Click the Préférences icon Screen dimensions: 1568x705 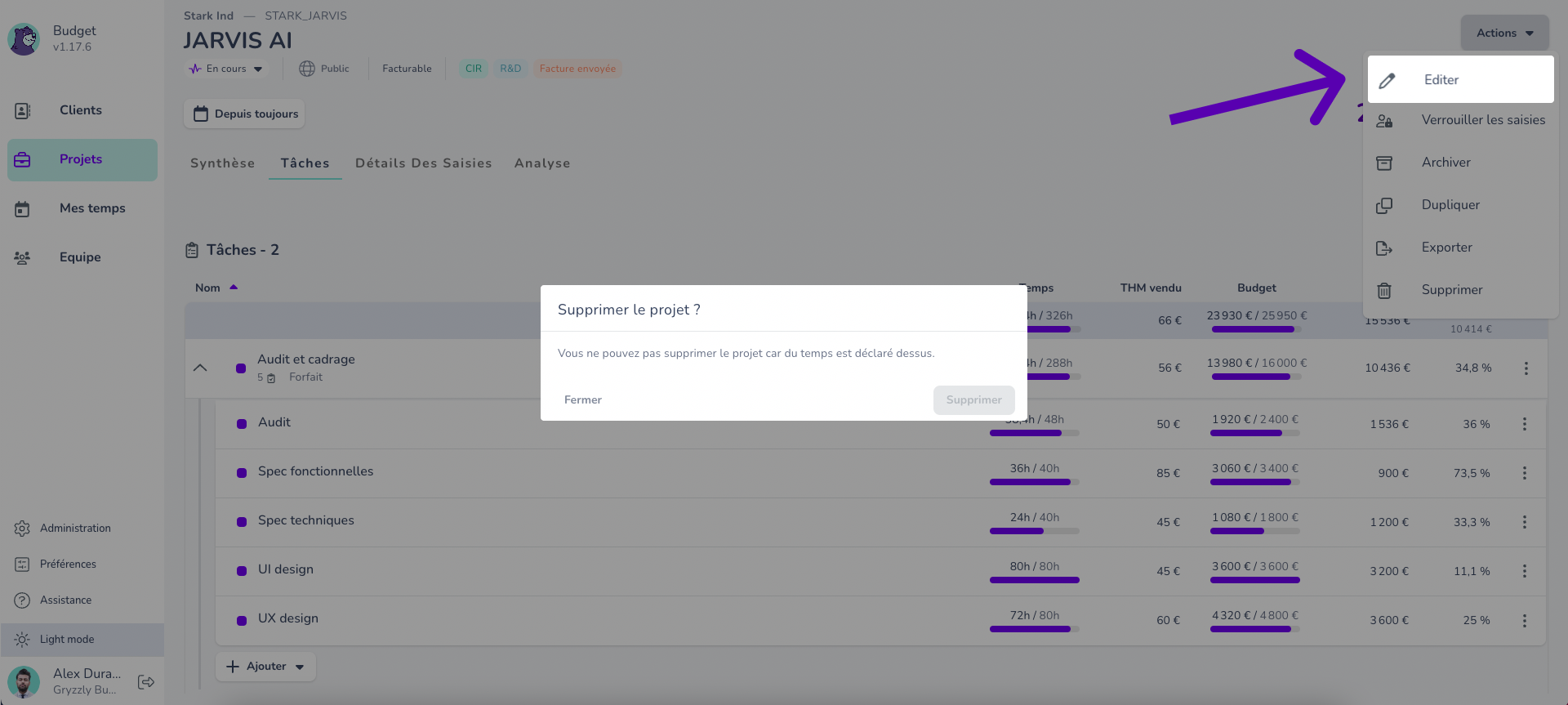[x=22, y=564]
